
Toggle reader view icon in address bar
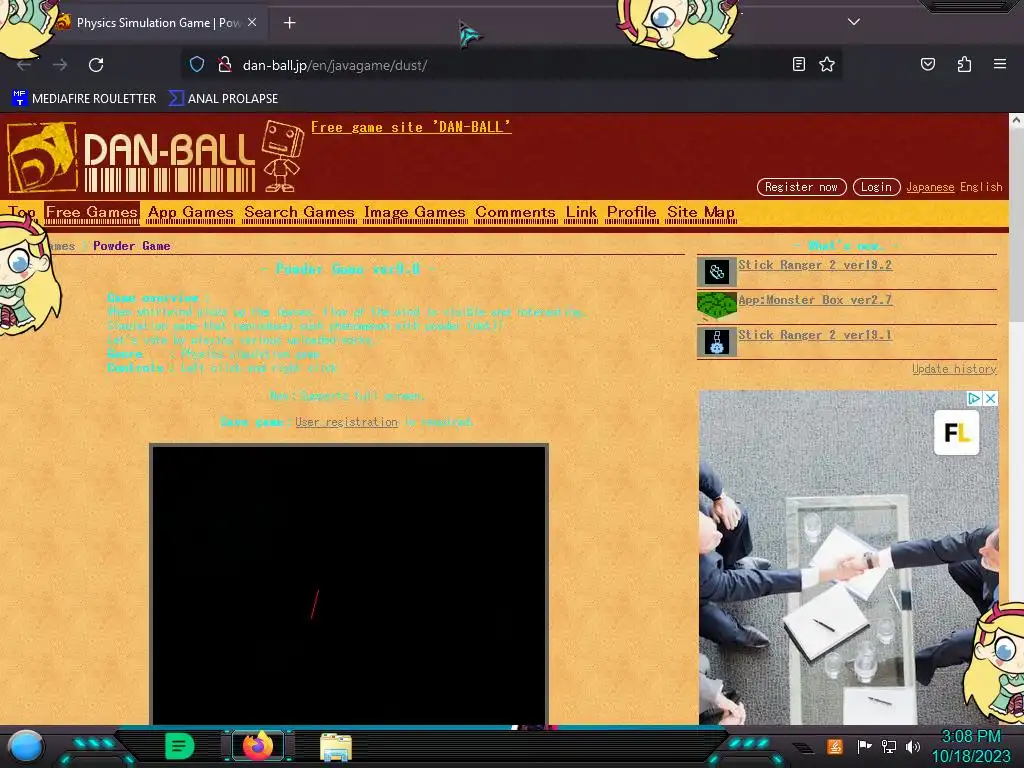click(798, 64)
